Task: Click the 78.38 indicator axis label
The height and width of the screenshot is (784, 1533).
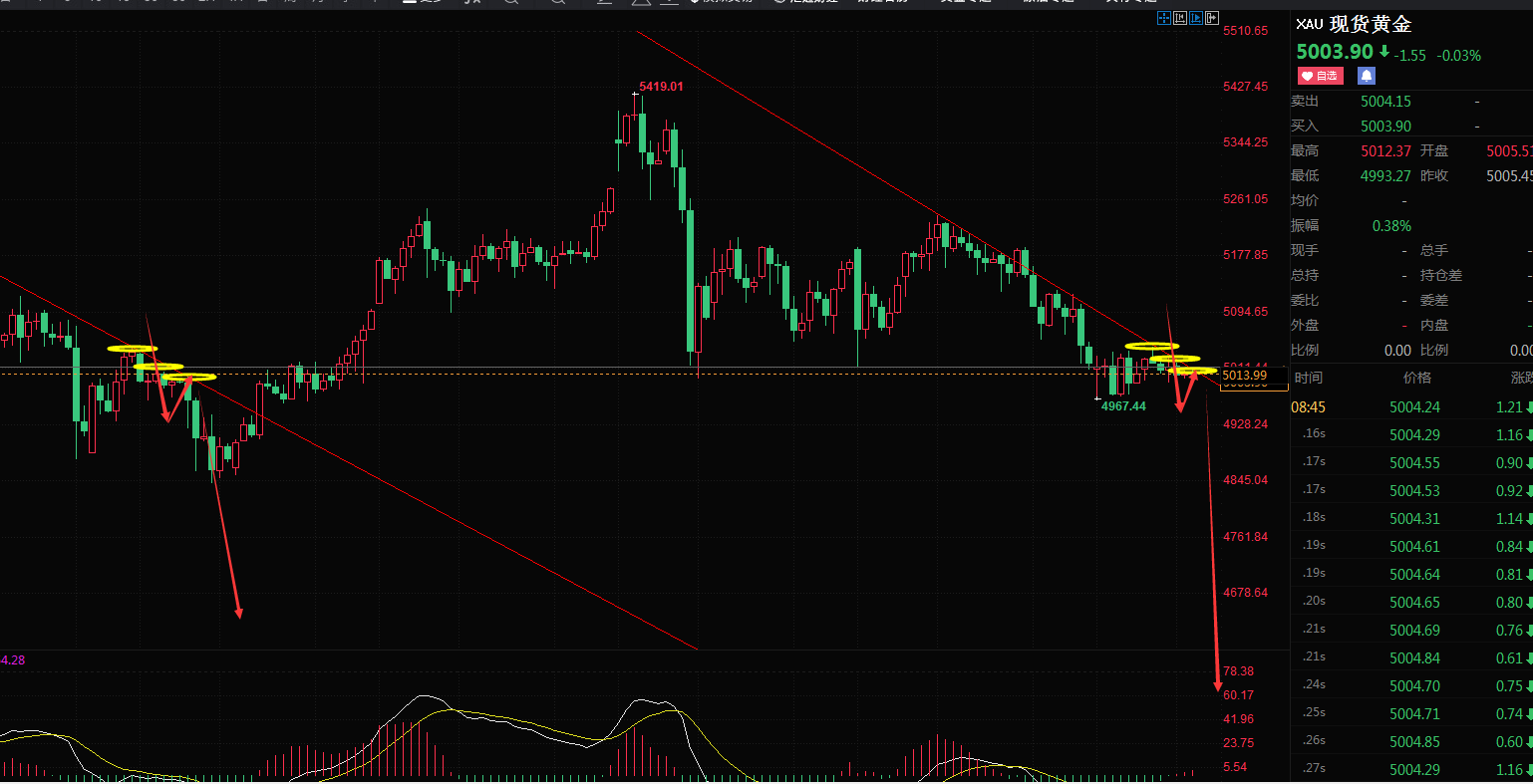Action: (x=1238, y=671)
